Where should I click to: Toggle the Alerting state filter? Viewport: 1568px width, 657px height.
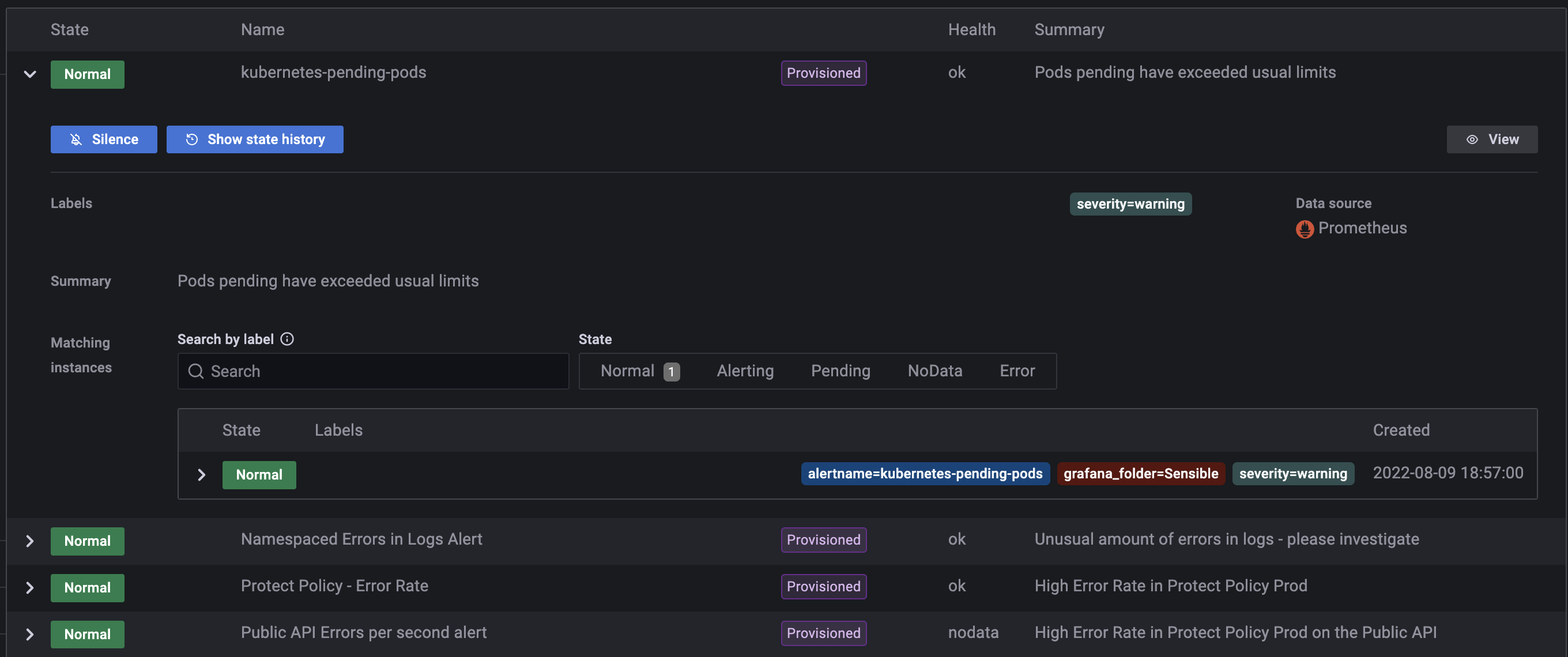[x=744, y=371]
